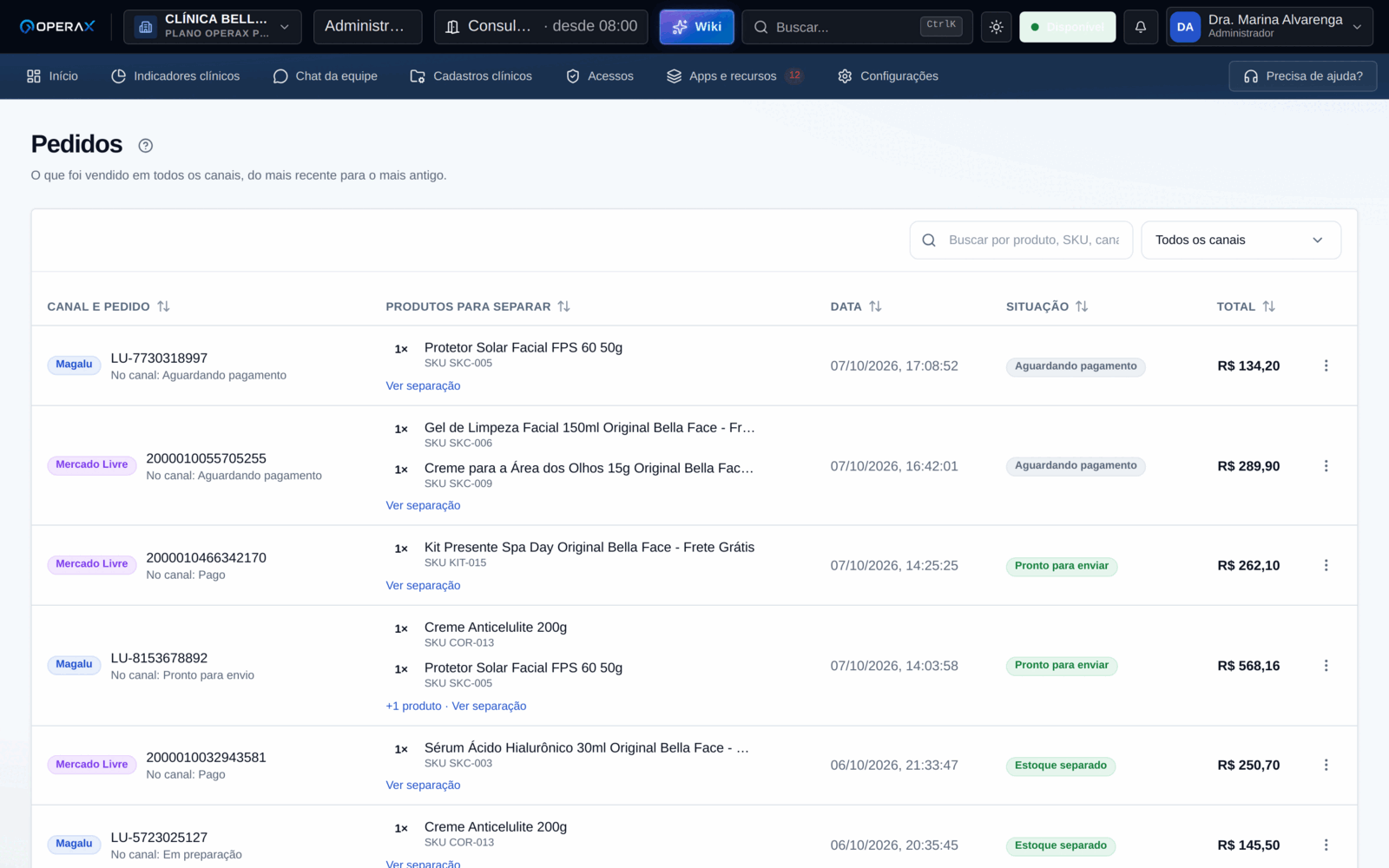Open Cadastros clínicos menu item
Screen dimensions: 1389x868
(471, 76)
